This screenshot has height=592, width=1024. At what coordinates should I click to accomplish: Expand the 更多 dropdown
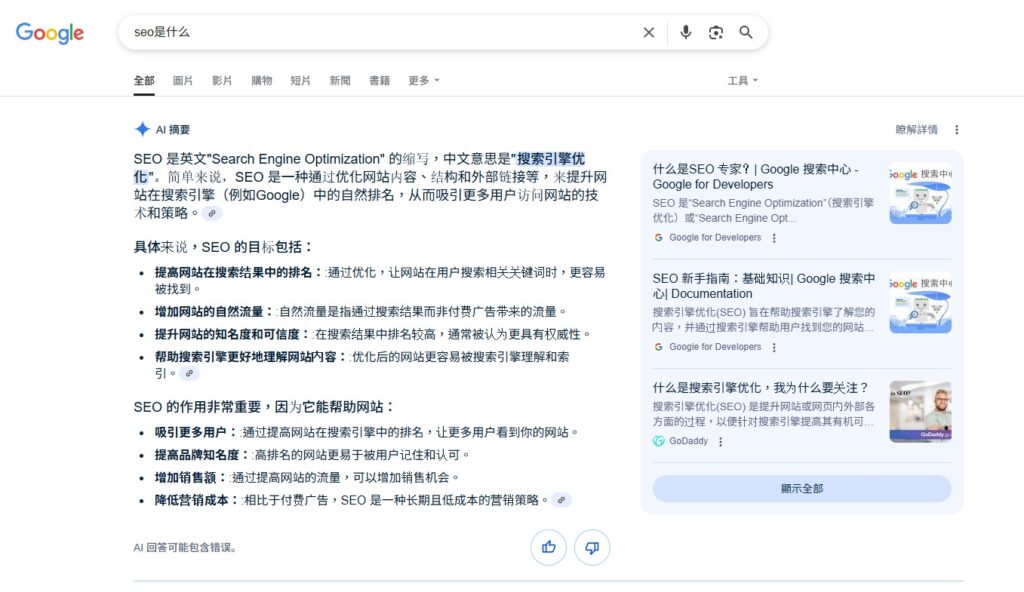(x=424, y=80)
